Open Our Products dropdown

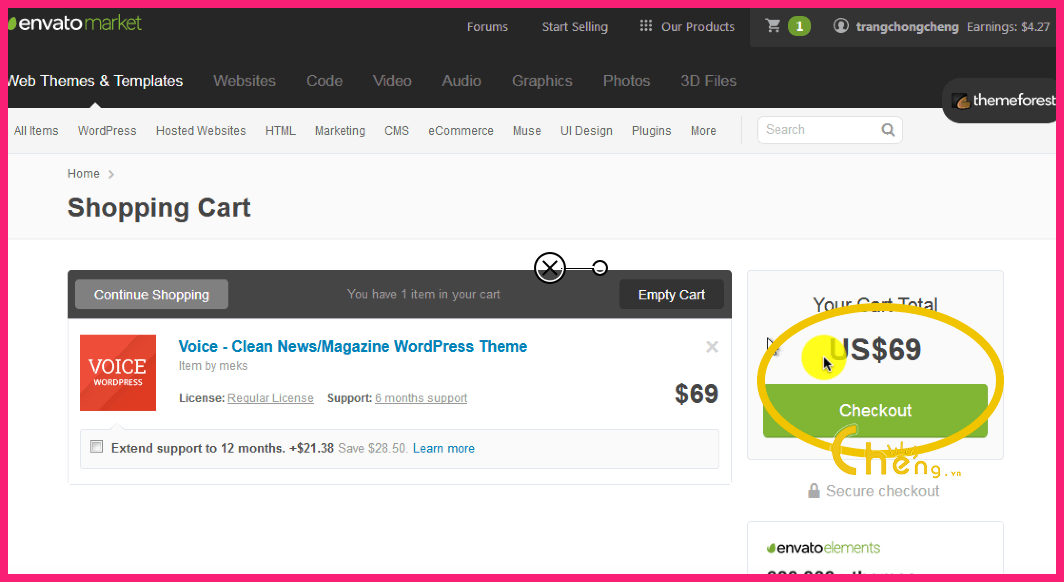(x=687, y=26)
